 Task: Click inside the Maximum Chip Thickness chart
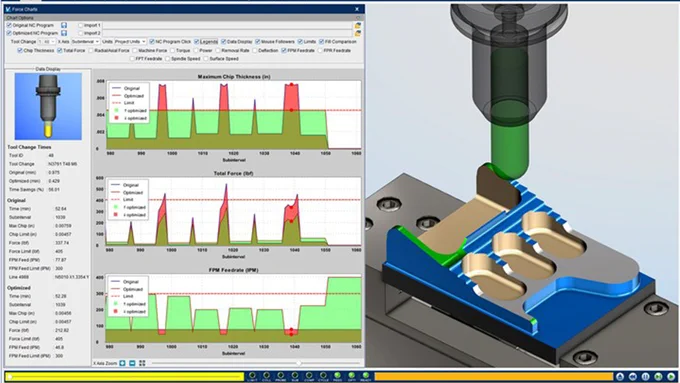[x=234, y=115]
